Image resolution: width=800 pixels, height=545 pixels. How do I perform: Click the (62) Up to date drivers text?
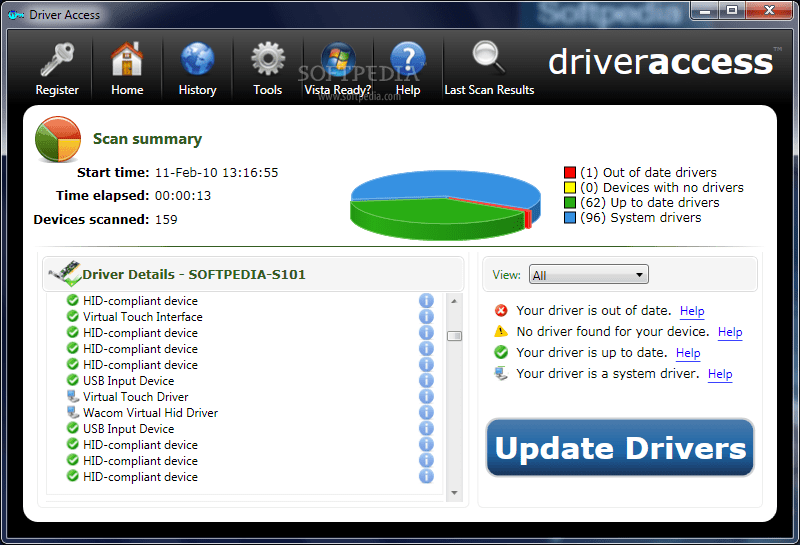pos(649,203)
